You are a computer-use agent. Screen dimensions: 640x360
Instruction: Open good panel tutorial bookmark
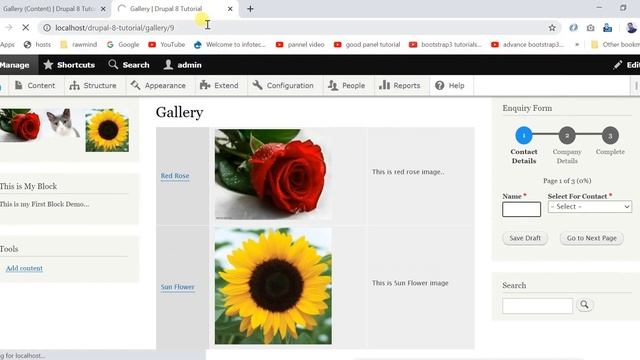point(367,44)
